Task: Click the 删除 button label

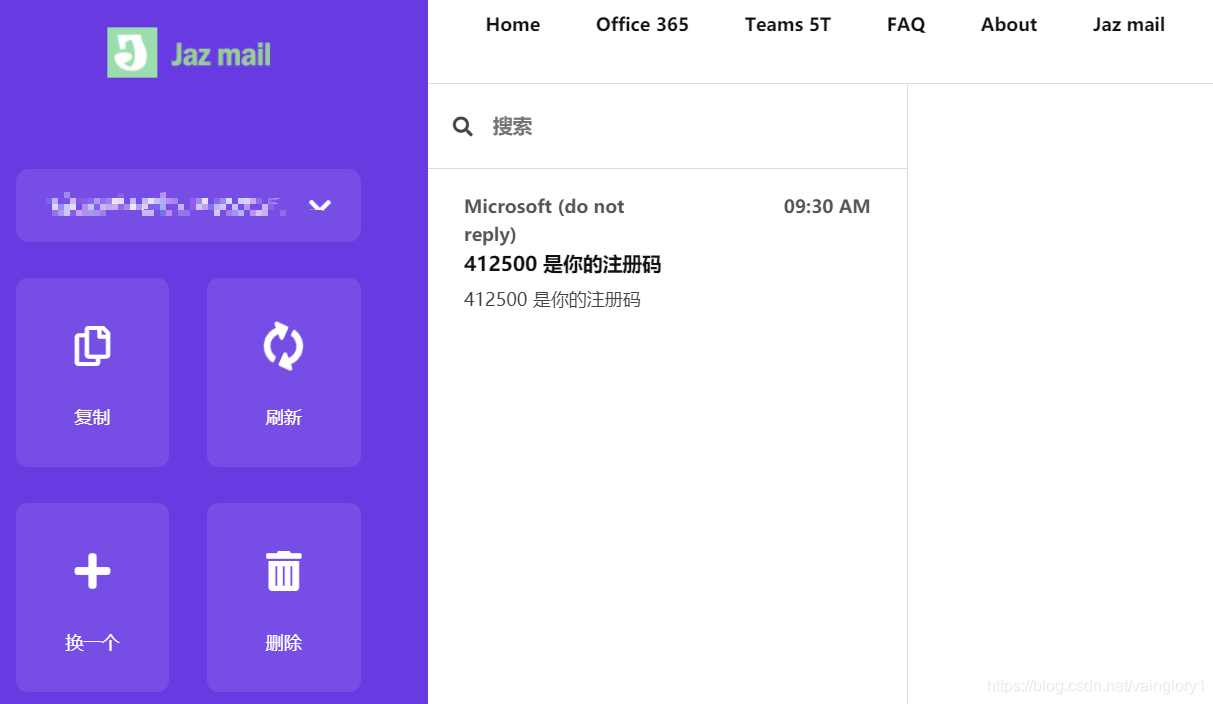Action: click(283, 642)
